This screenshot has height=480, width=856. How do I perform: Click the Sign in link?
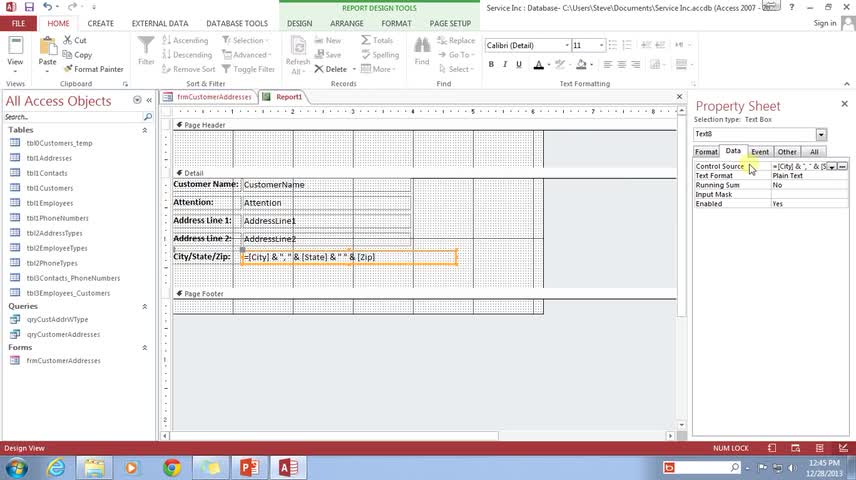click(x=825, y=23)
